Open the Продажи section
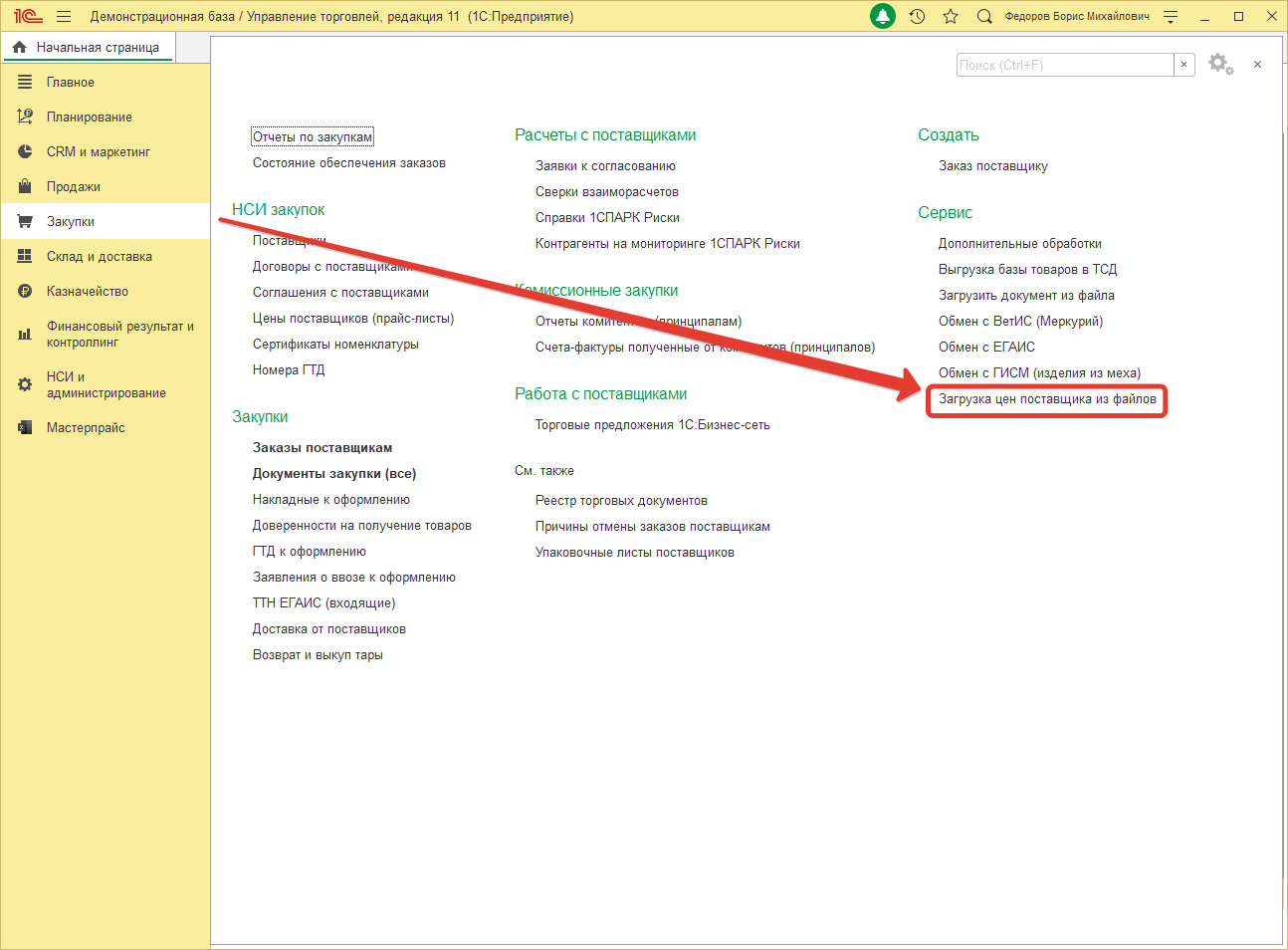Image resolution: width=1288 pixels, height=950 pixels. [74, 187]
